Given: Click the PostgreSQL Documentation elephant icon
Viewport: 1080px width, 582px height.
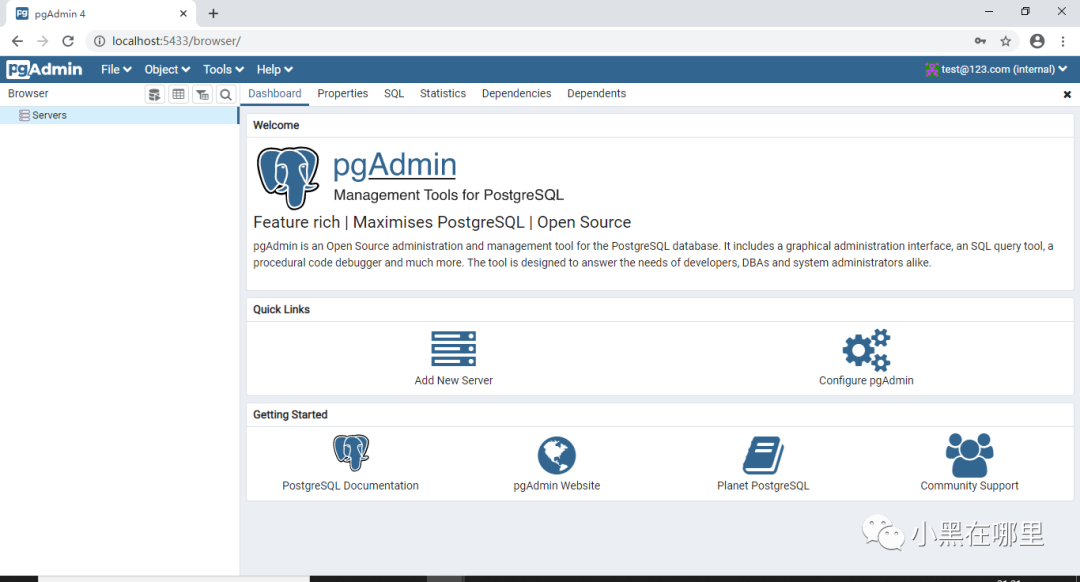Looking at the screenshot, I should [x=351, y=453].
